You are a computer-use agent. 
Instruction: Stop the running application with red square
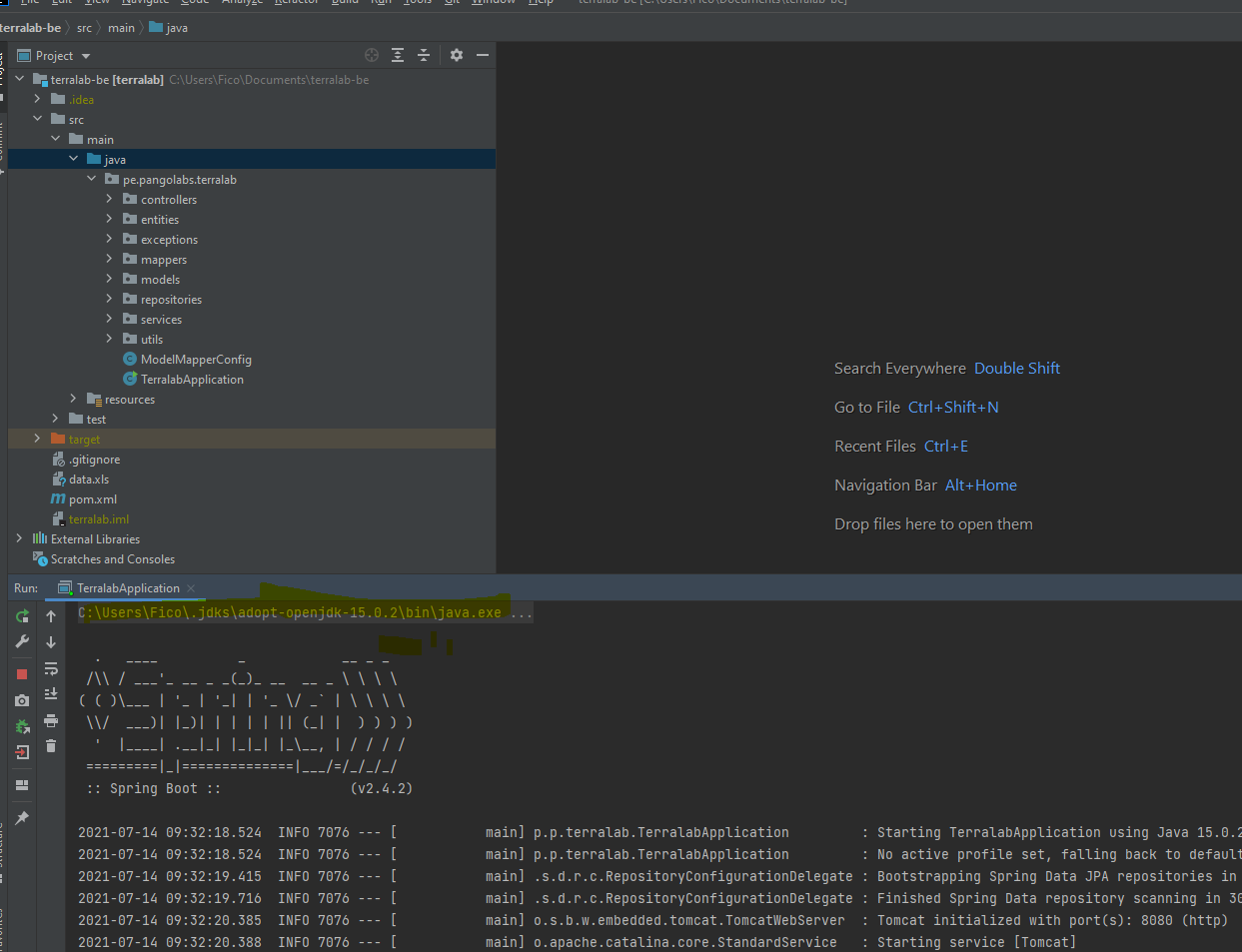tap(22, 674)
